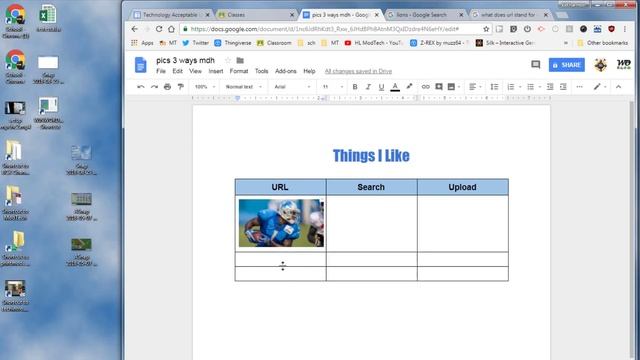Click the Upload header cell in table
640x360 pixels.
[462, 187]
